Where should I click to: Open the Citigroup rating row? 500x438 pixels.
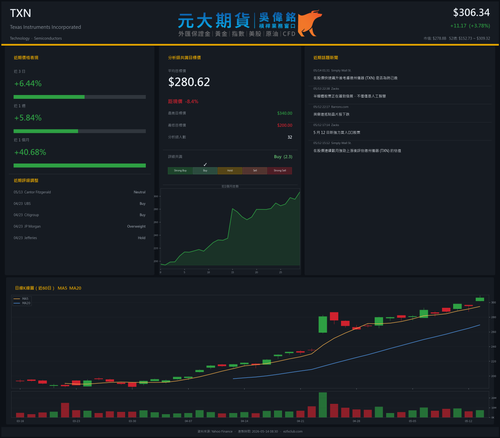coord(80,215)
